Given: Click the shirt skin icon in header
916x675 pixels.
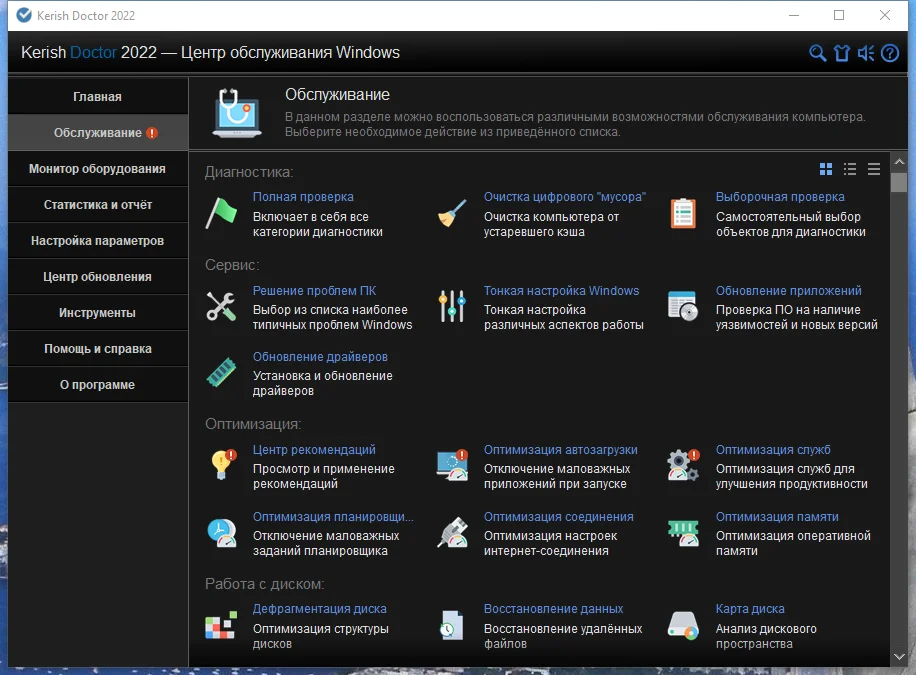Looking at the screenshot, I should point(842,53).
